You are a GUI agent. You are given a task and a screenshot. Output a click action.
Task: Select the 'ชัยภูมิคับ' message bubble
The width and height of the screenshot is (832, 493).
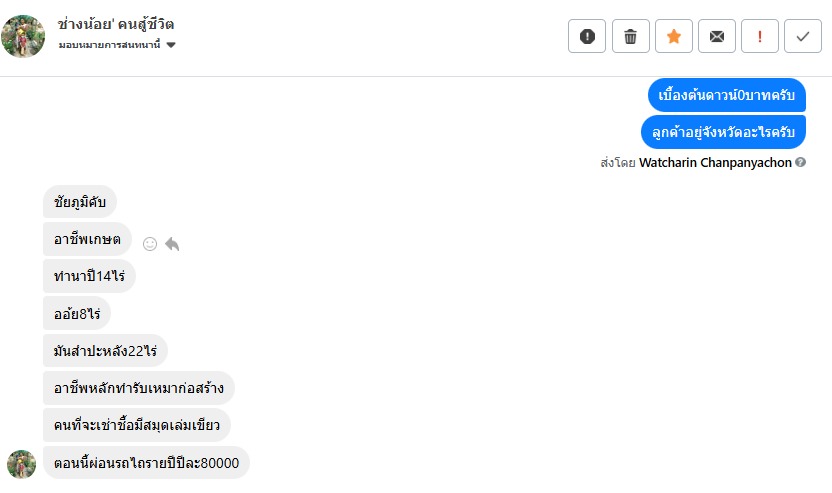click(x=80, y=202)
